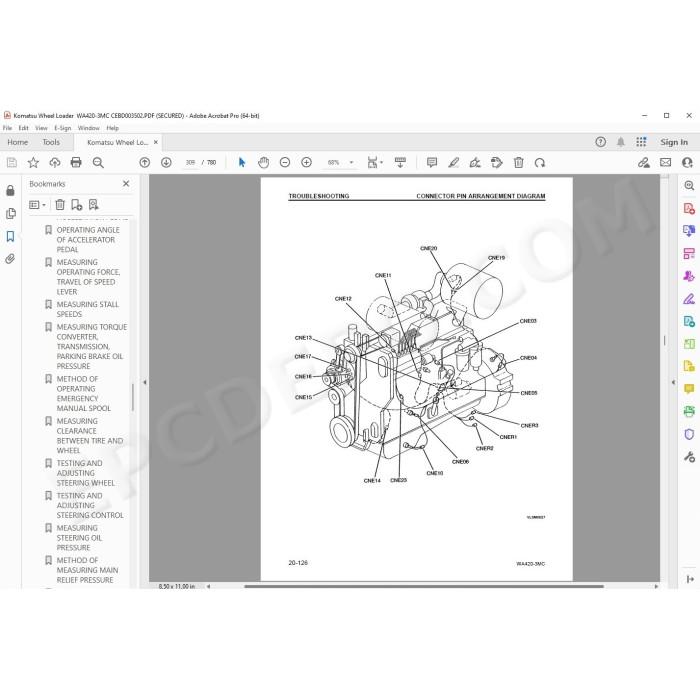Screen dimensions: 700x700
Task: Click the Stamp tool in the toolbar
Action: pos(496,162)
